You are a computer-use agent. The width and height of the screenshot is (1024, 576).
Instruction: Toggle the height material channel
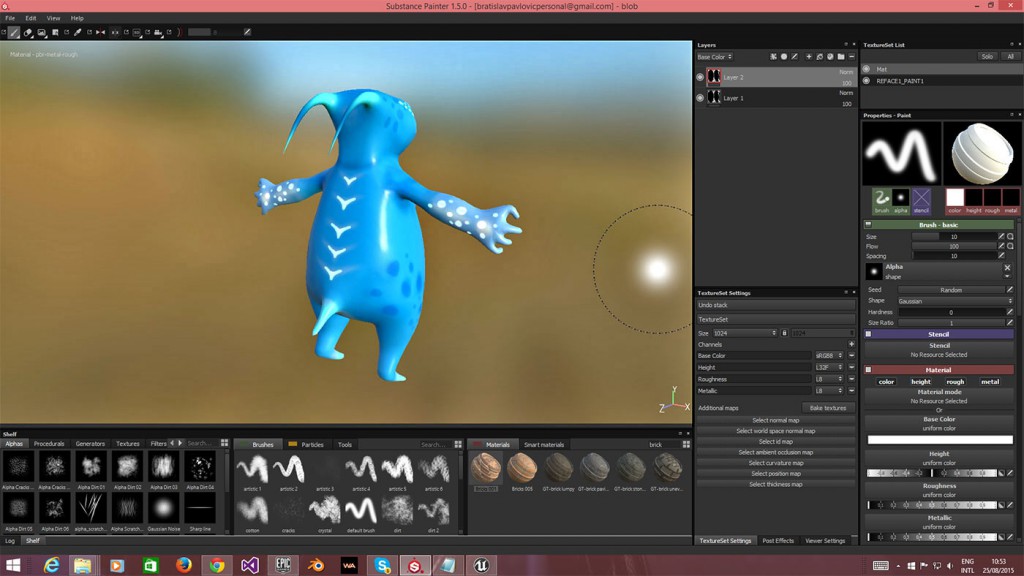point(921,381)
